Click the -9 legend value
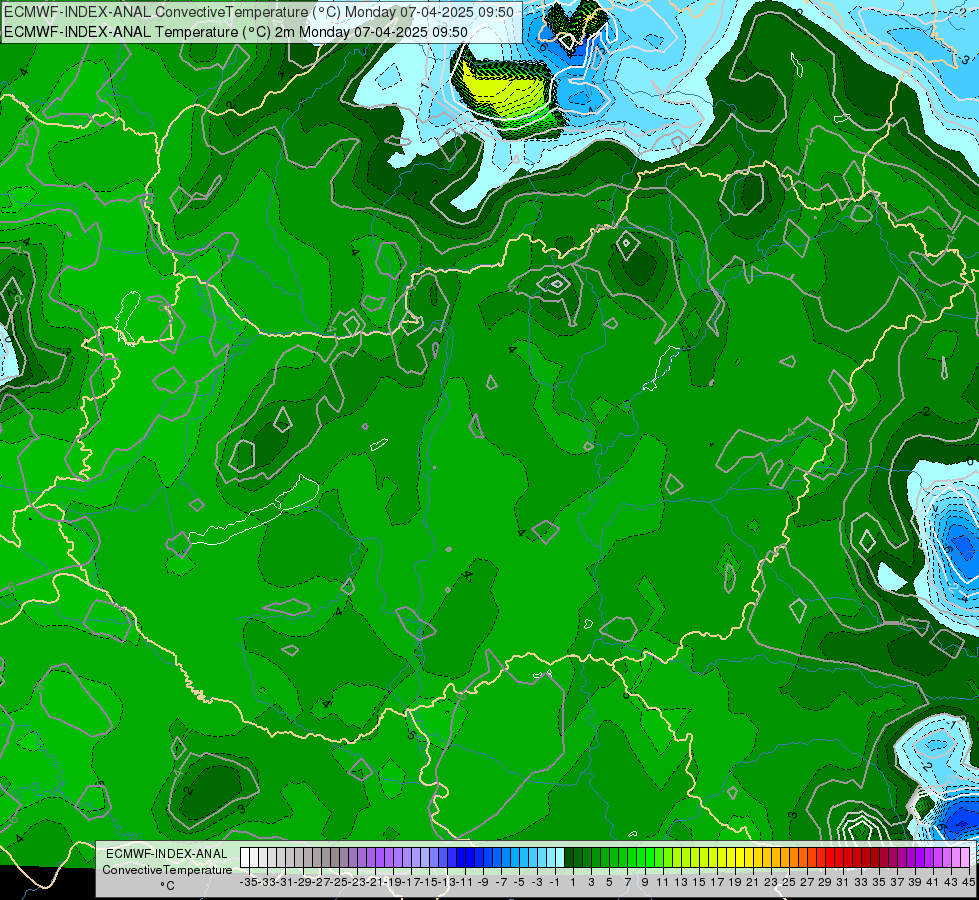Viewport: 979px width, 900px height. point(483,882)
